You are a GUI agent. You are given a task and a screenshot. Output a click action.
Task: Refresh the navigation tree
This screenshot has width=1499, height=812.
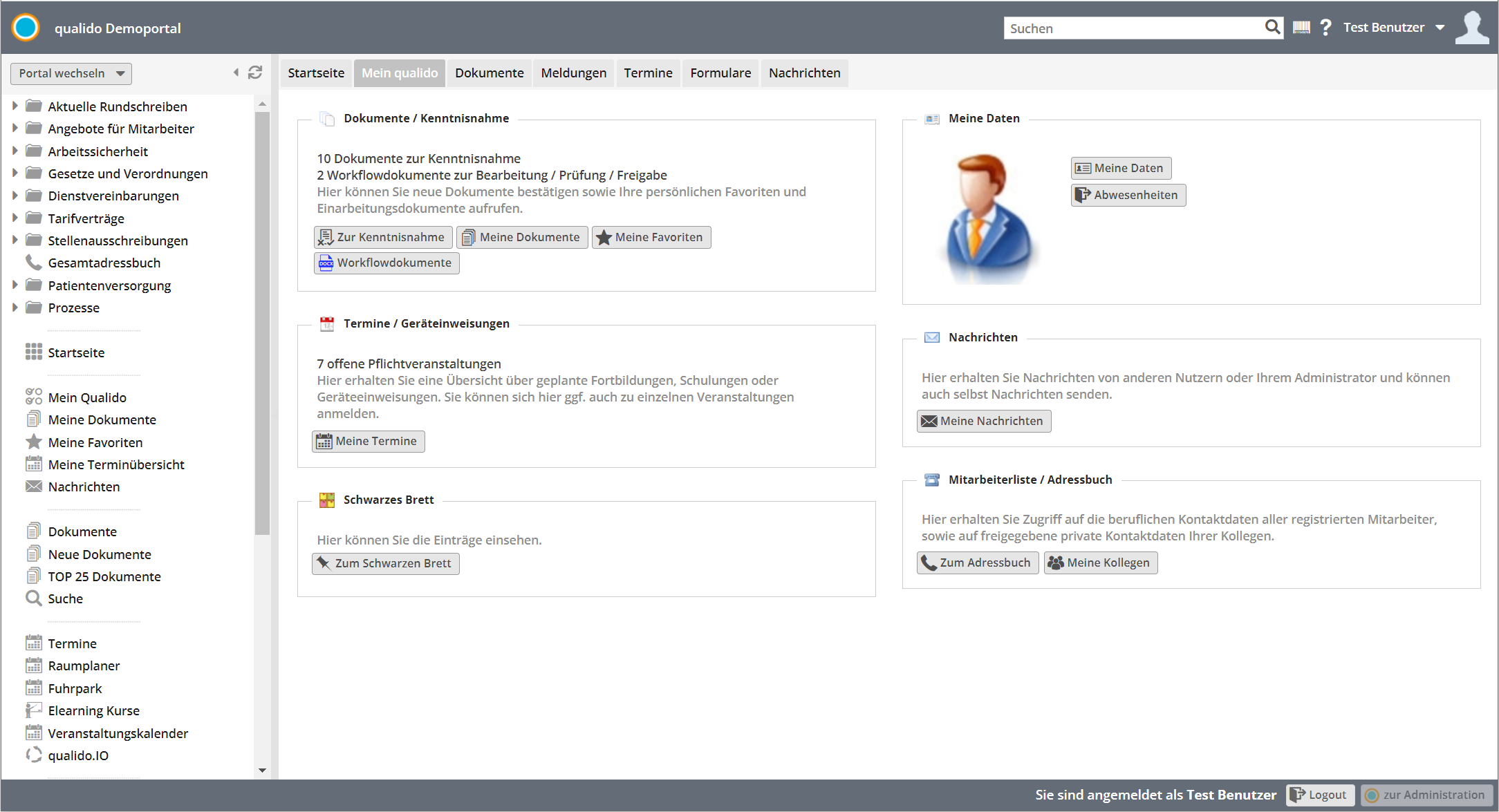[x=255, y=73]
